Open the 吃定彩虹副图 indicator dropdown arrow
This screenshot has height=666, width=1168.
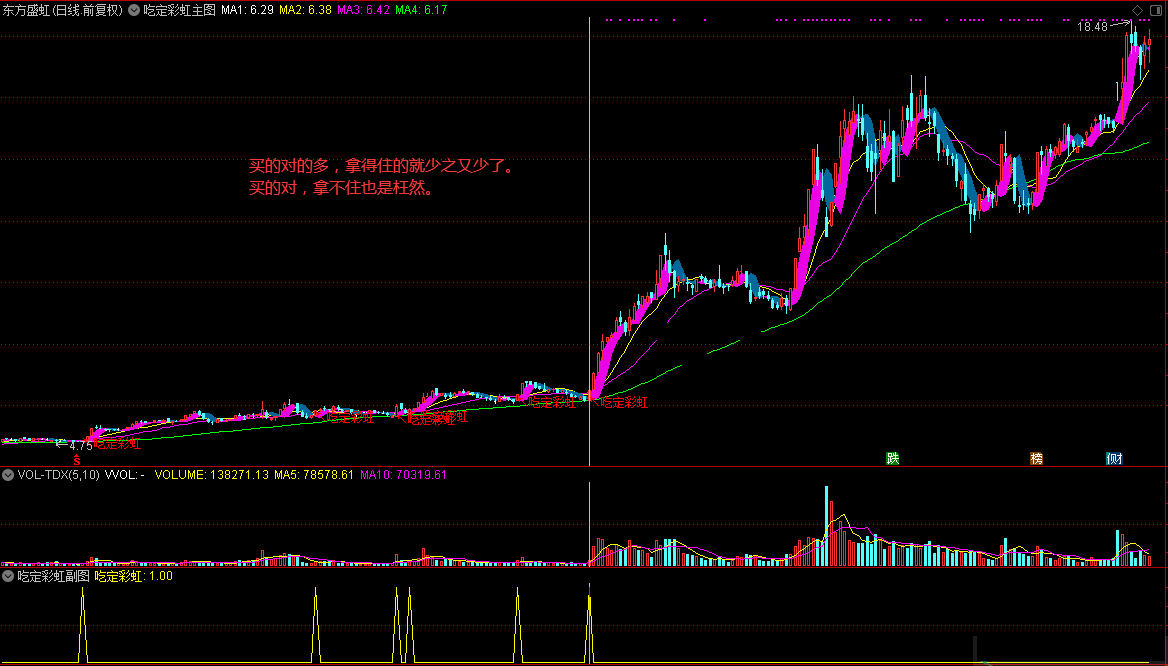8,576
